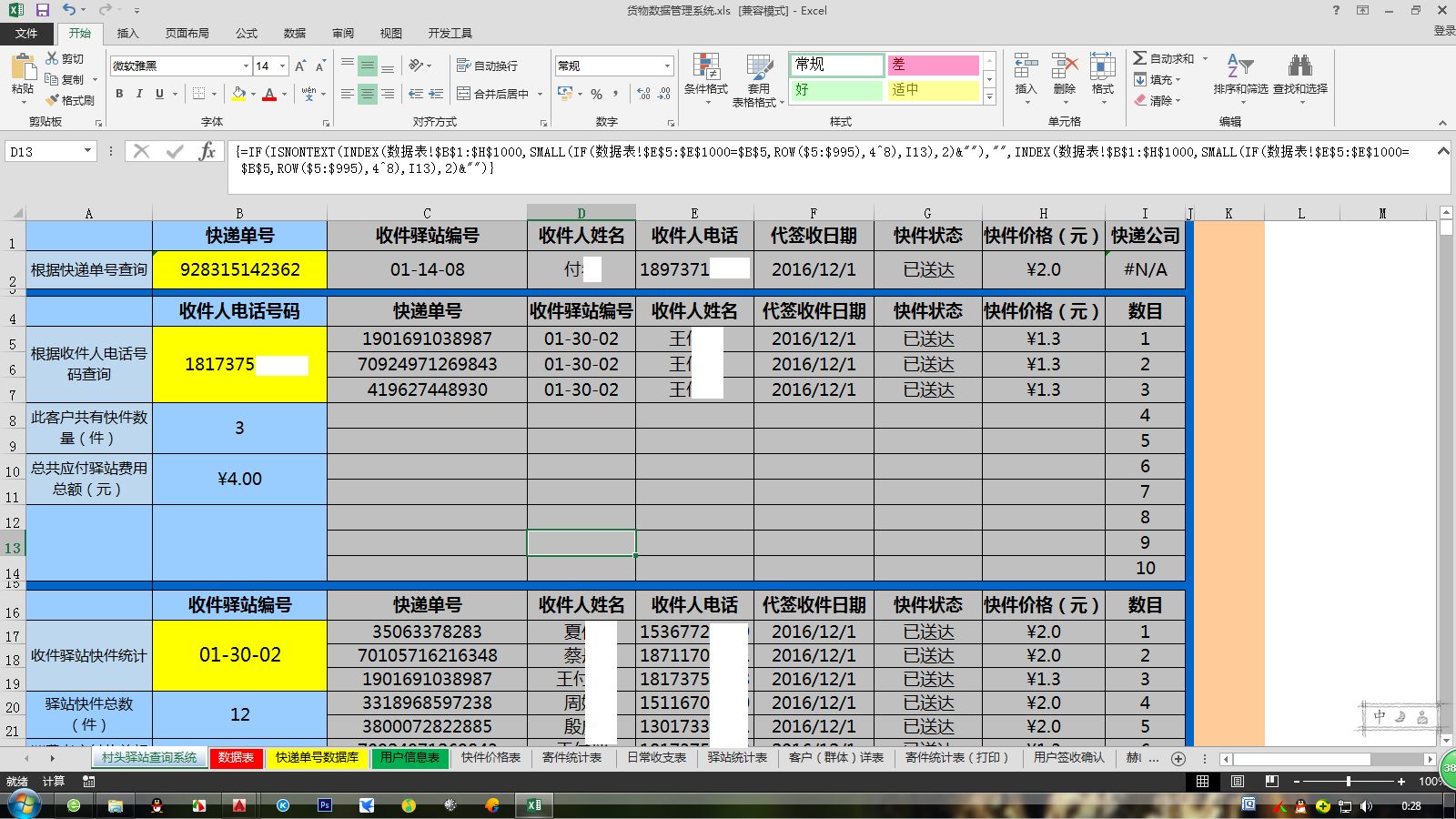
Task: Click the increase decimal icon
Action: (644, 94)
